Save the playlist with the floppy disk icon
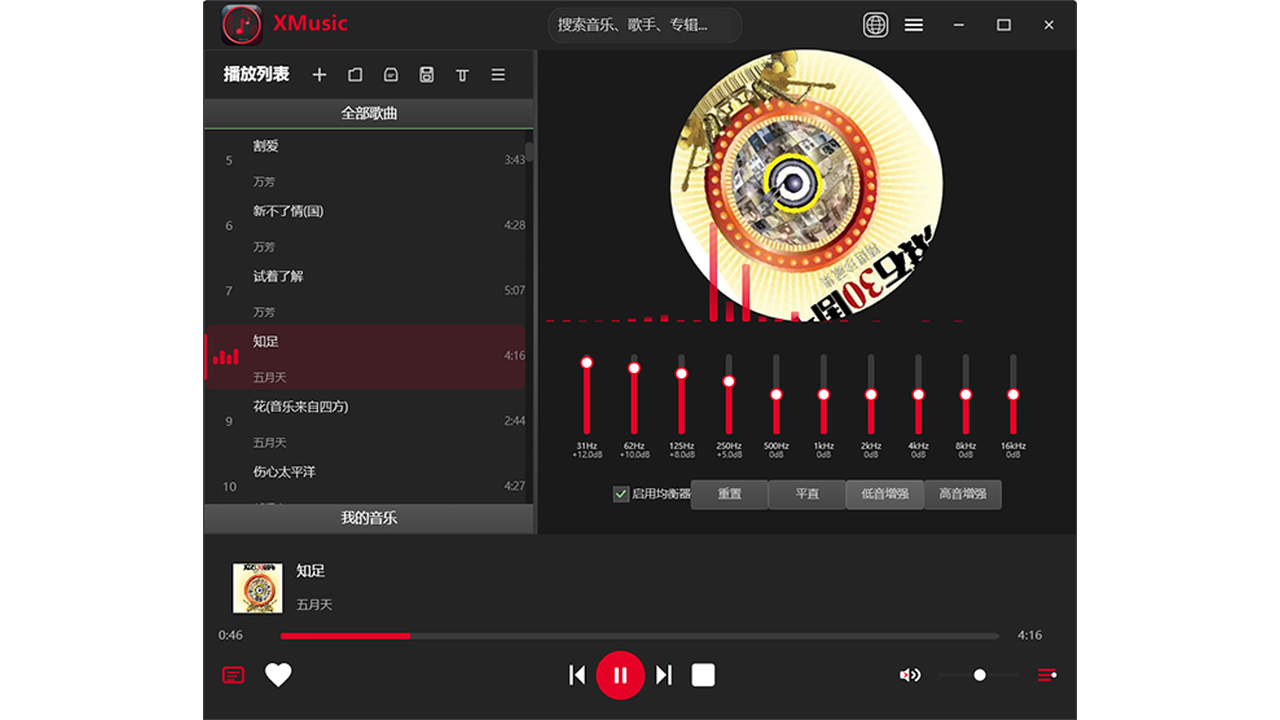1280x720 pixels. point(427,75)
